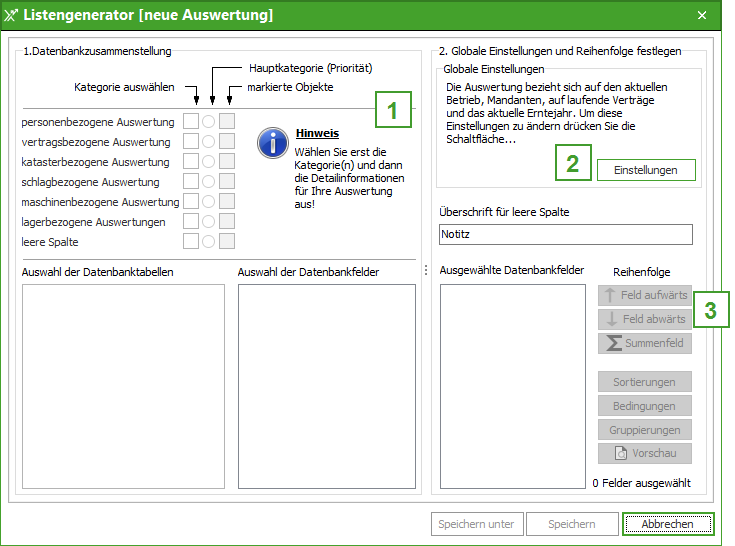This screenshot has width=735, height=546.
Task: Toggle markierte Objekte for leere Spalte
Action: (x=227, y=241)
